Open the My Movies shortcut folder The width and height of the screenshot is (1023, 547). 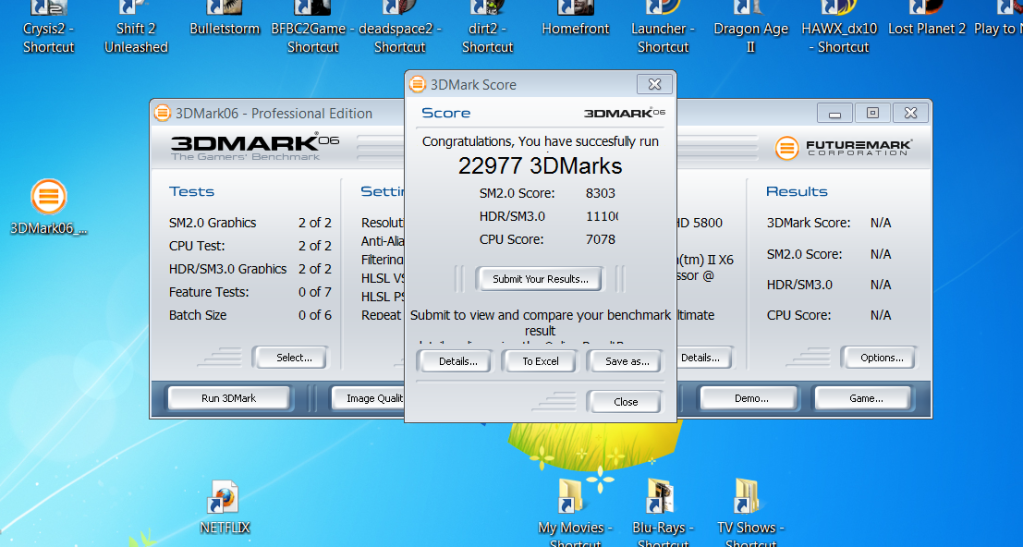pos(575,513)
